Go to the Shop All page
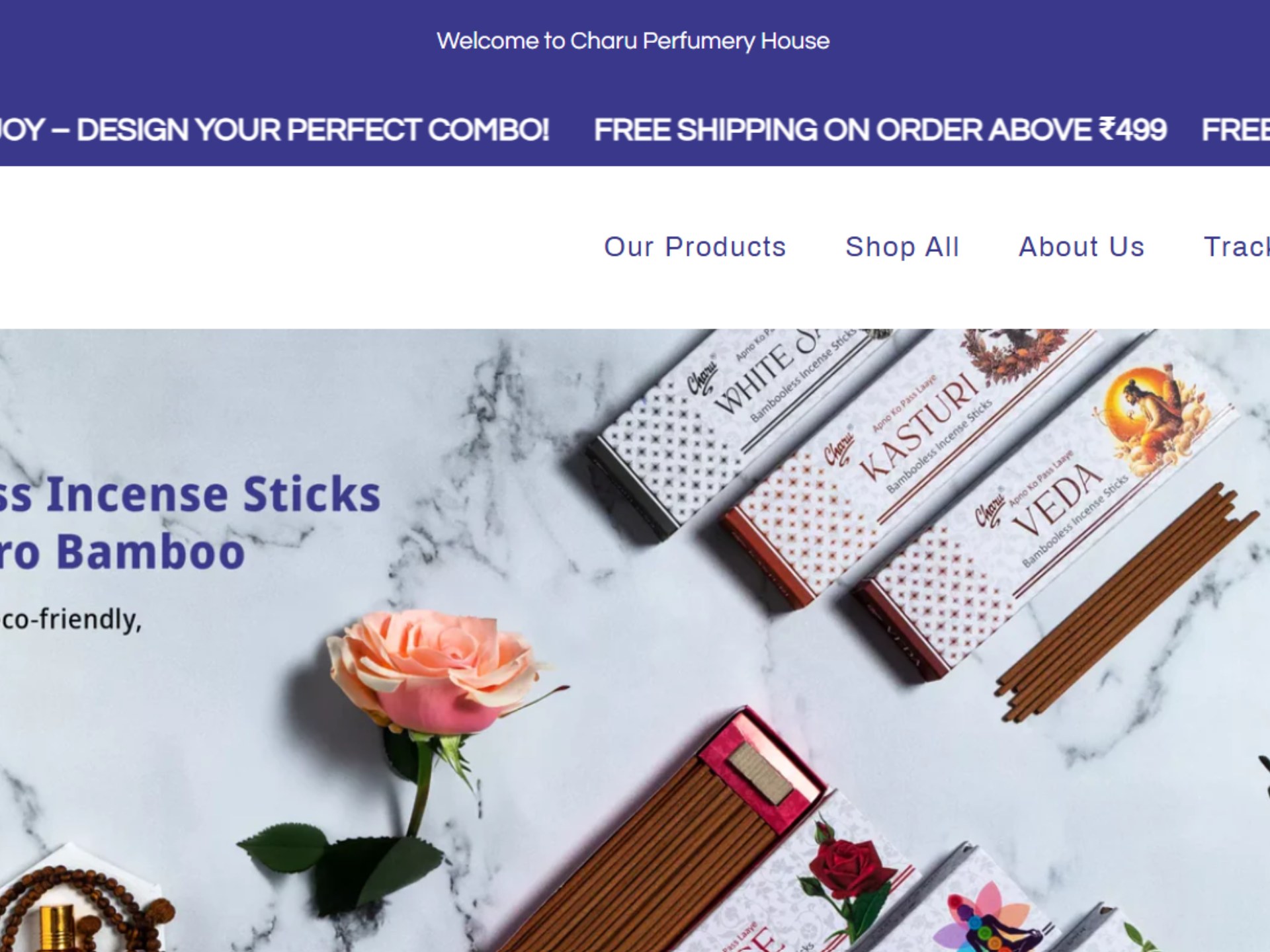 tap(902, 247)
